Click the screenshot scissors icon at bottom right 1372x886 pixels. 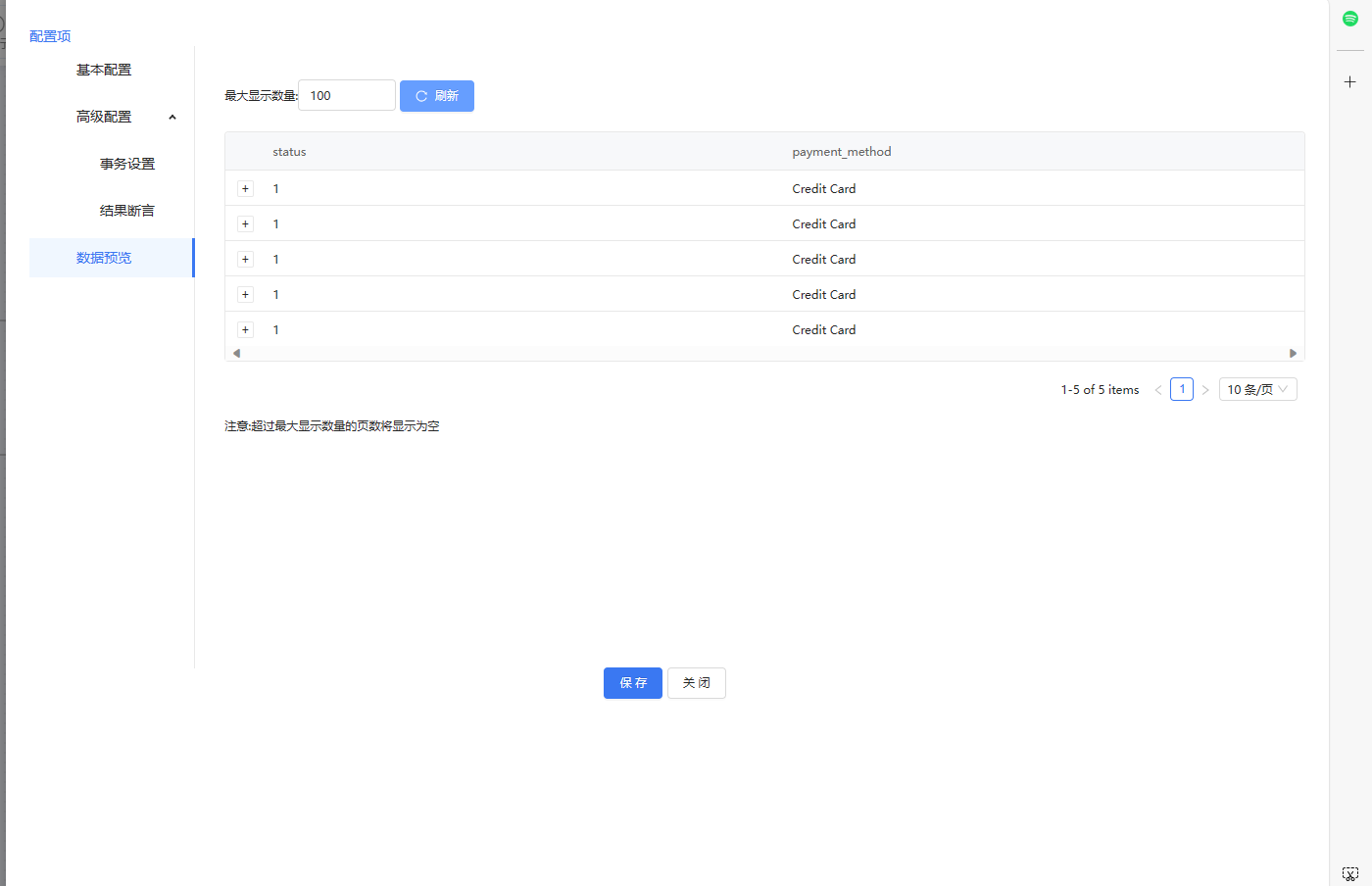1350,873
